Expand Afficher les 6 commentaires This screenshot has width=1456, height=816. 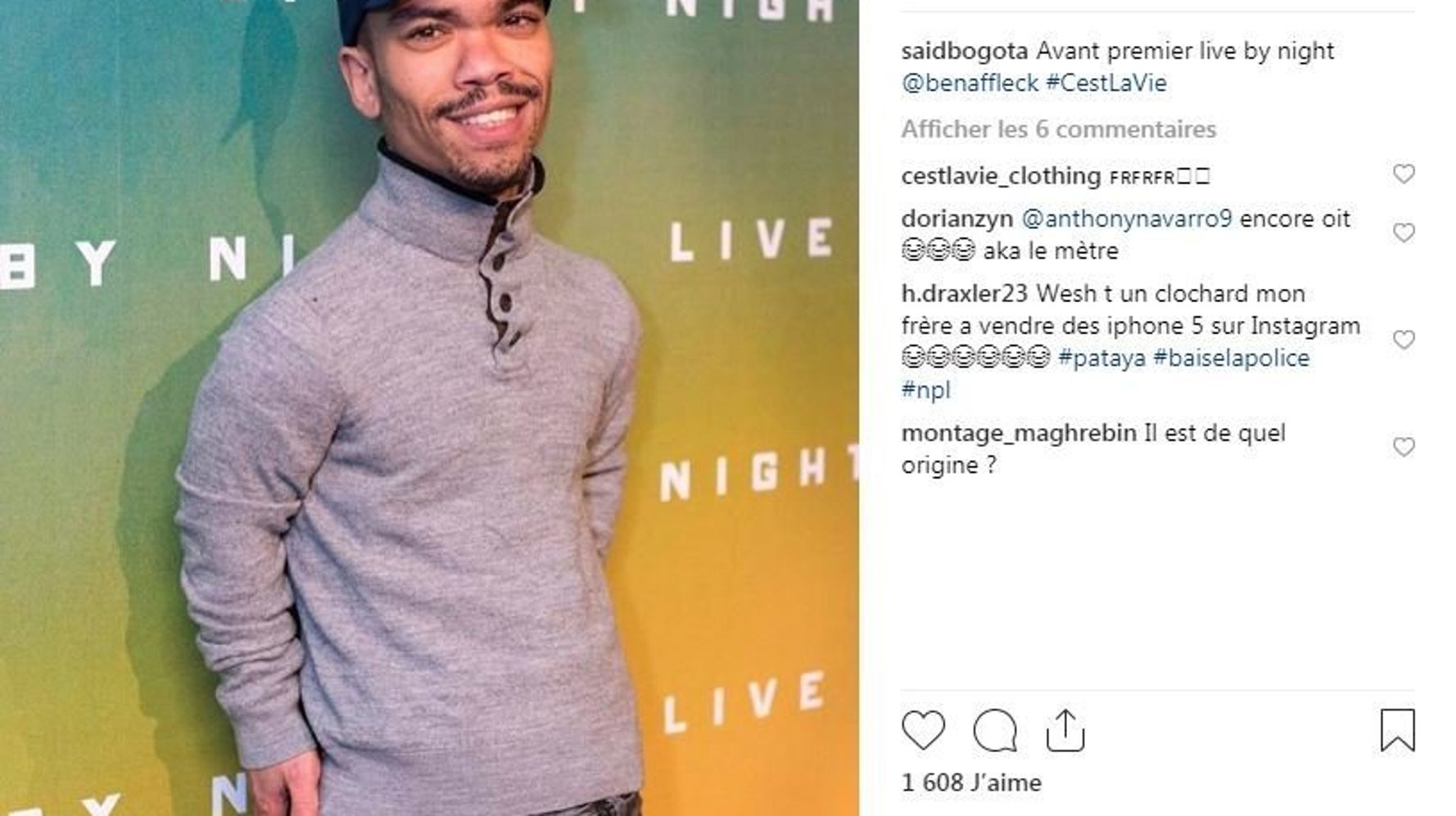tap(1058, 129)
